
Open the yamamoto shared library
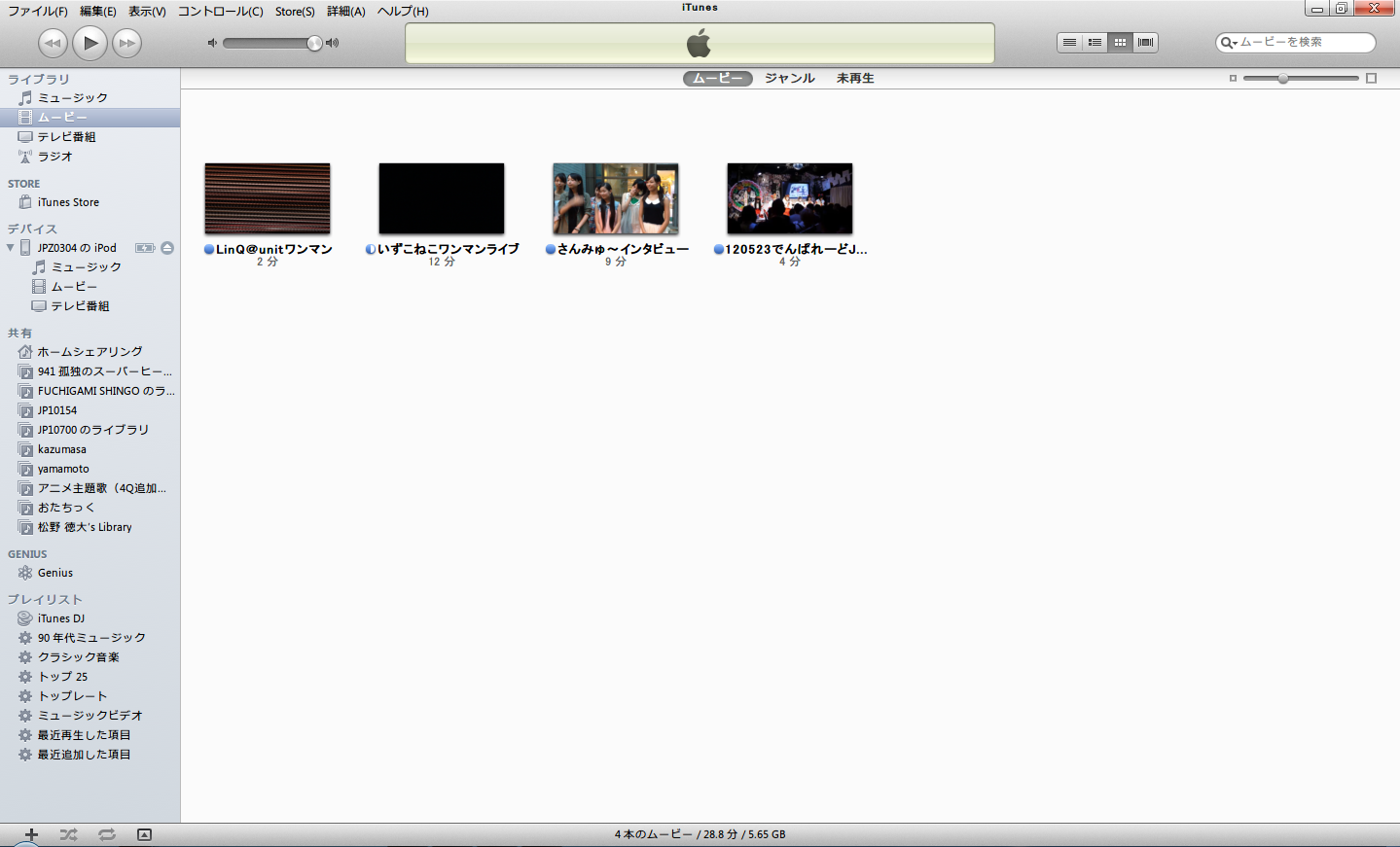coord(90,469)
